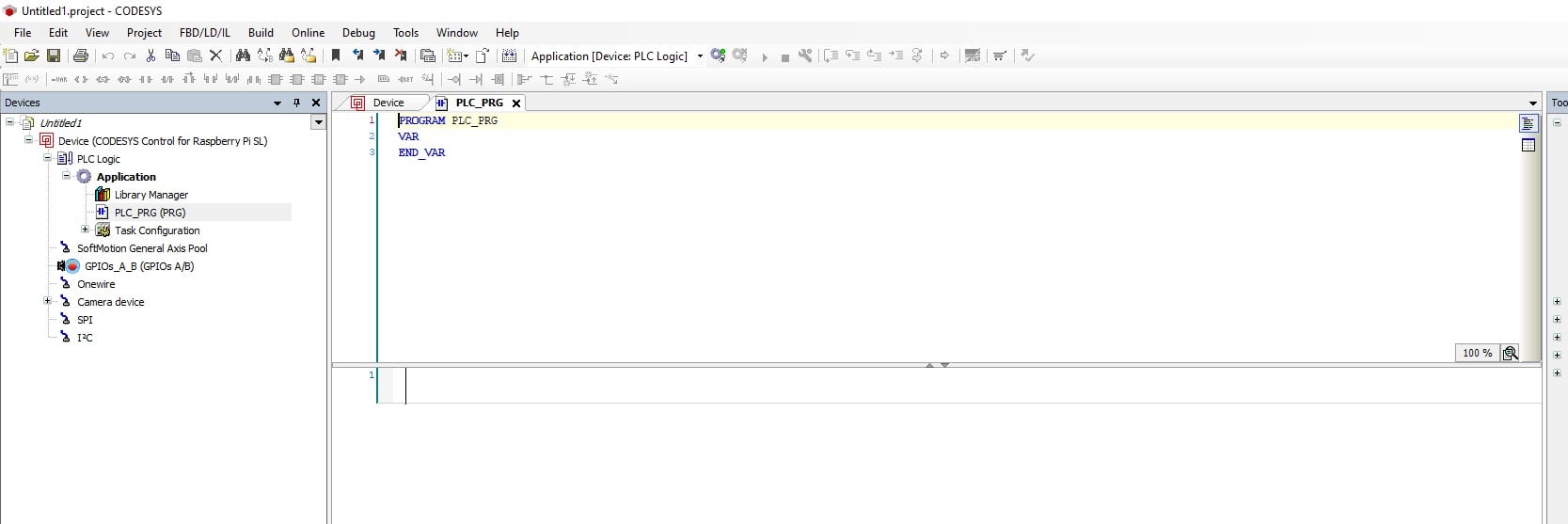The image size is (1568, 524).
Task: Open Find with the binoculars icon
Action: coord(243,56)
